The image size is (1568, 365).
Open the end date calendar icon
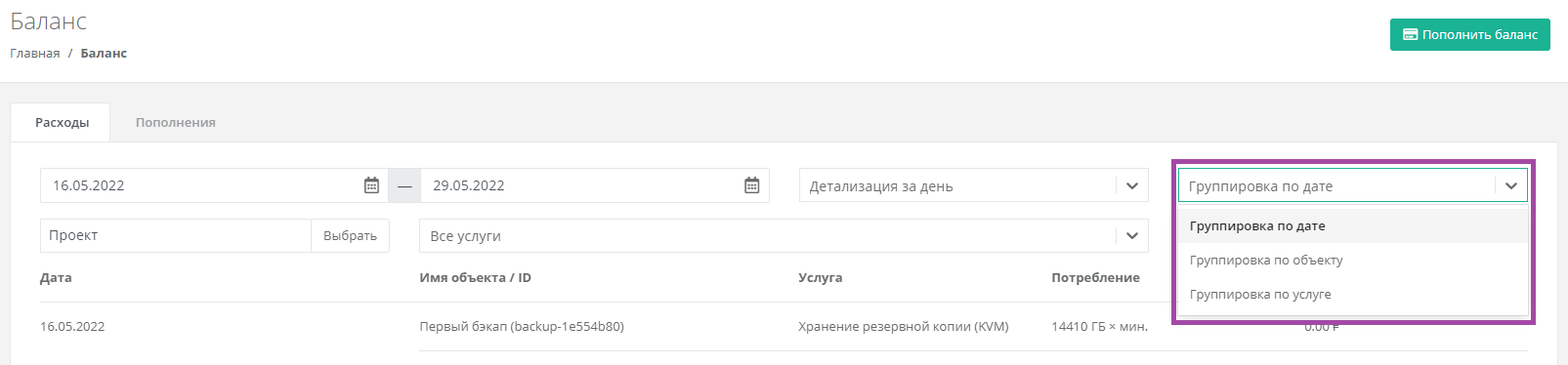tap(751, 185)
